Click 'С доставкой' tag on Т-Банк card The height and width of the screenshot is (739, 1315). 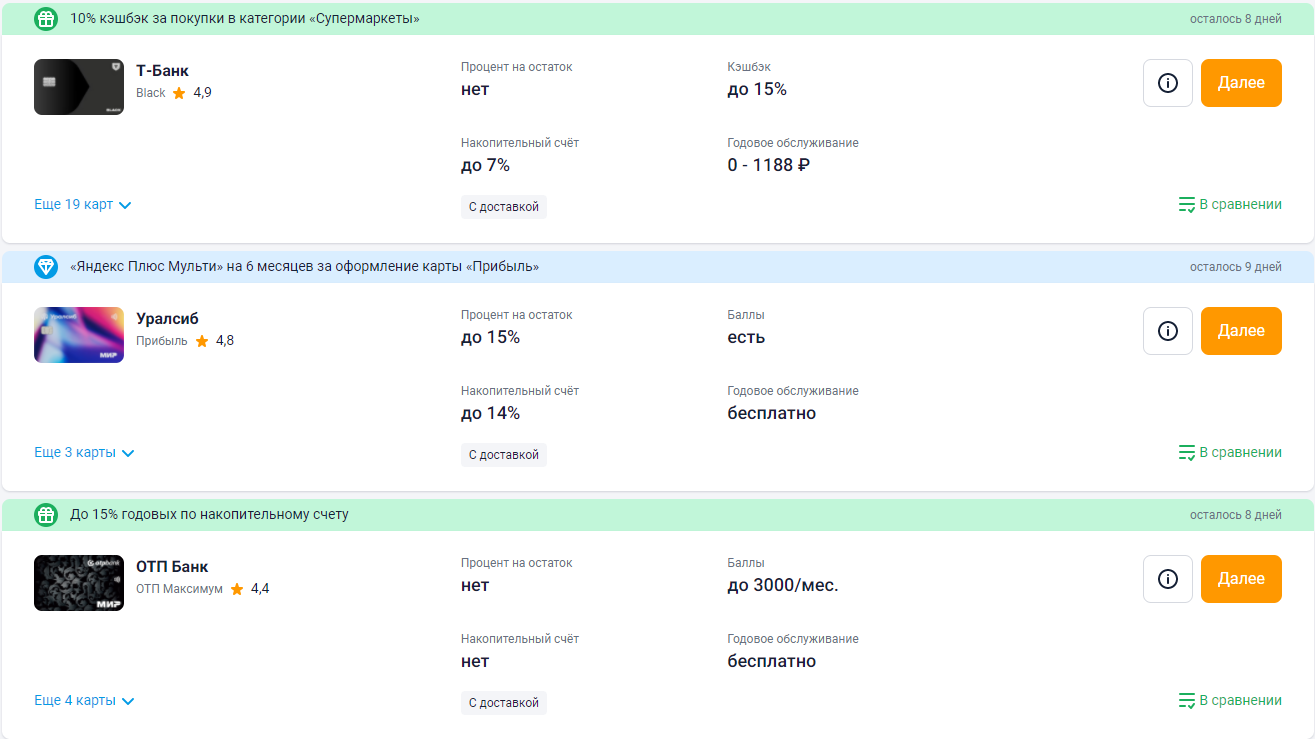[x=504, y=207]
